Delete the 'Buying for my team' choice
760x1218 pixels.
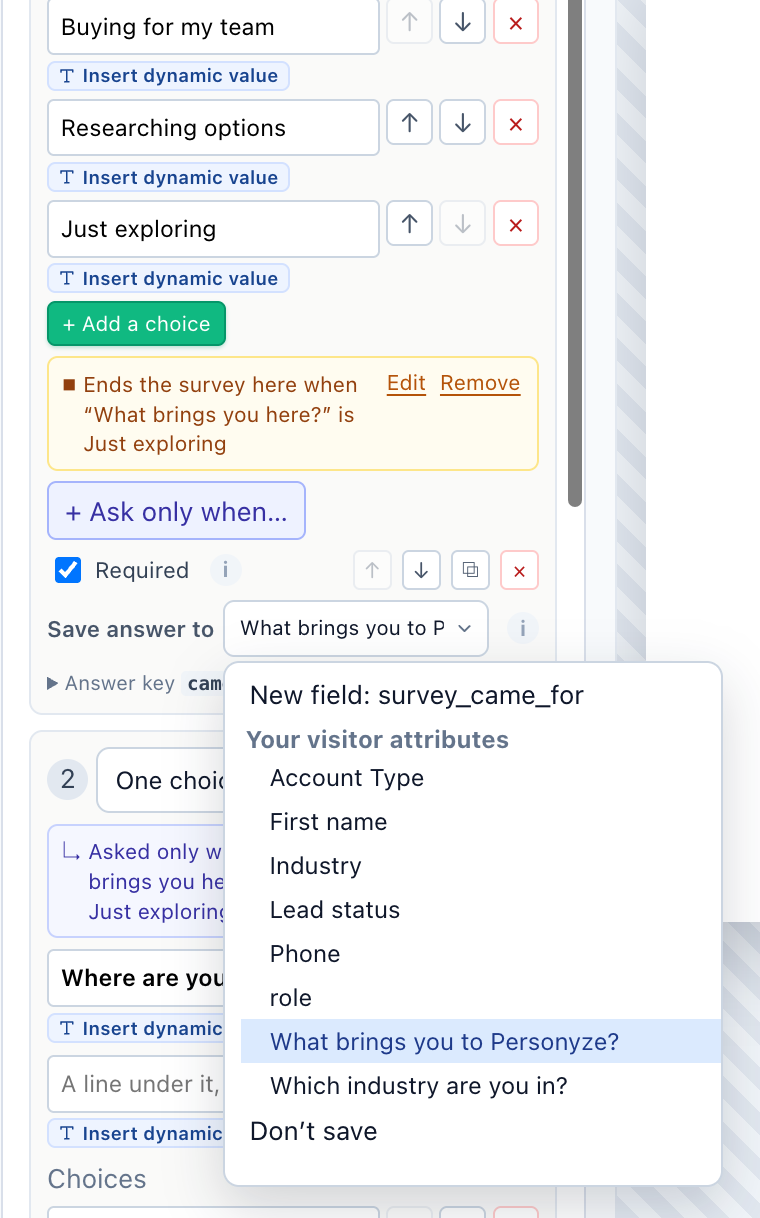(516, 23)
